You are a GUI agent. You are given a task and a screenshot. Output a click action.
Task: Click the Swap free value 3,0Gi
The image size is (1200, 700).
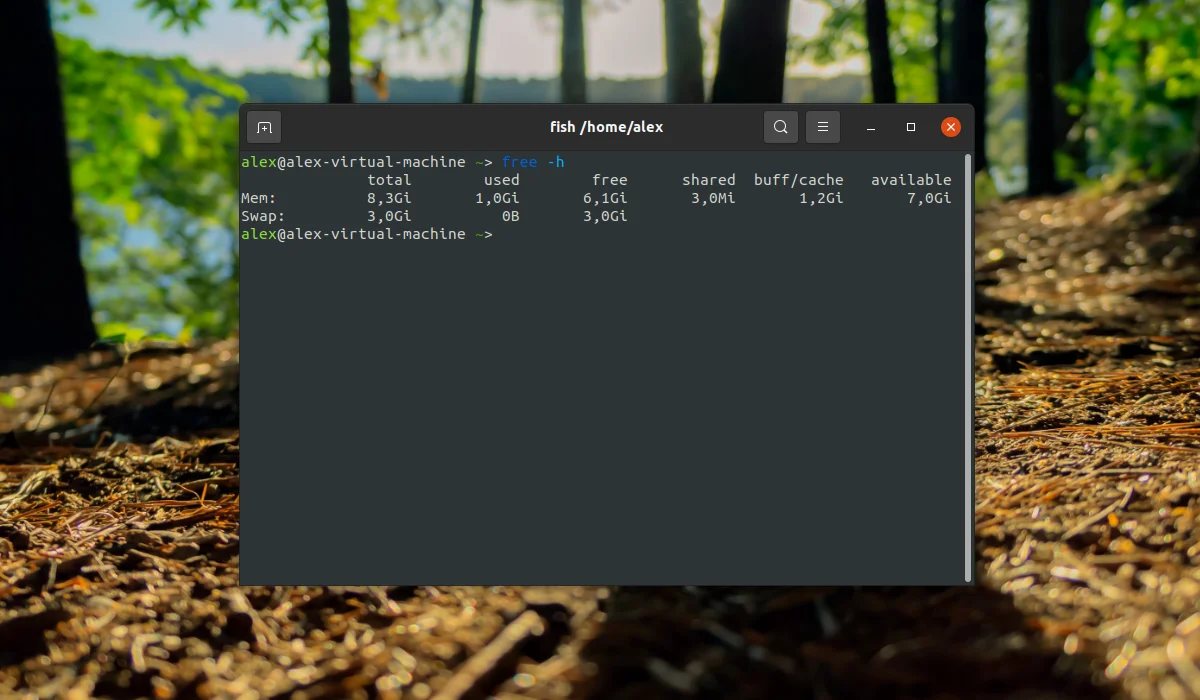tap(605, 216)
